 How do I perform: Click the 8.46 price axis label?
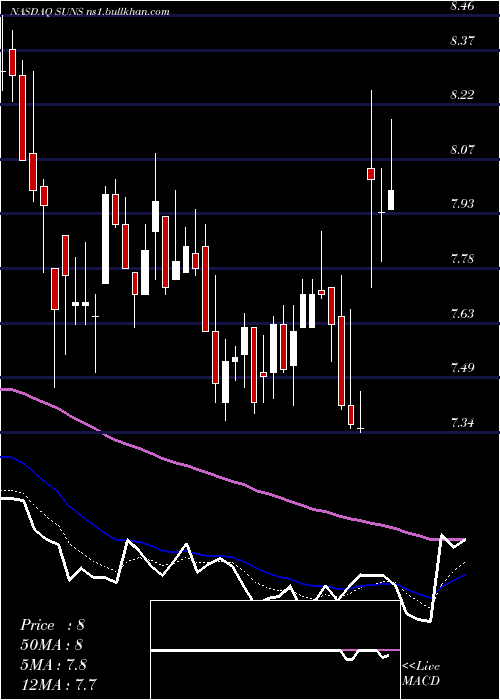pos(462,6)
